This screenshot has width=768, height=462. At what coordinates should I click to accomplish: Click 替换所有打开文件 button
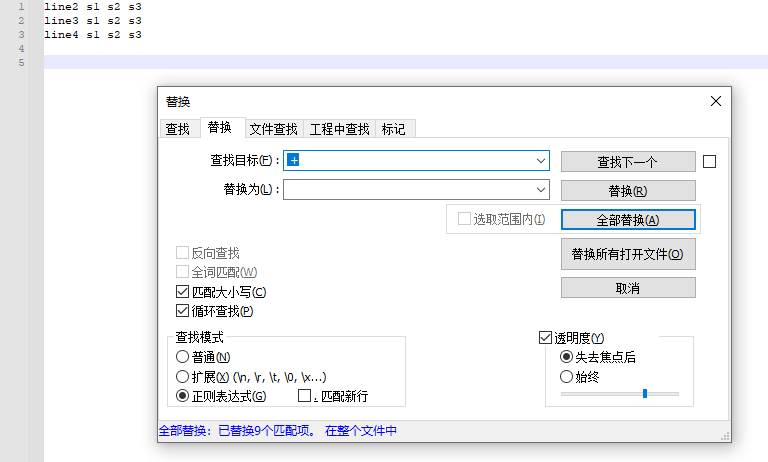tap(627, 254)
